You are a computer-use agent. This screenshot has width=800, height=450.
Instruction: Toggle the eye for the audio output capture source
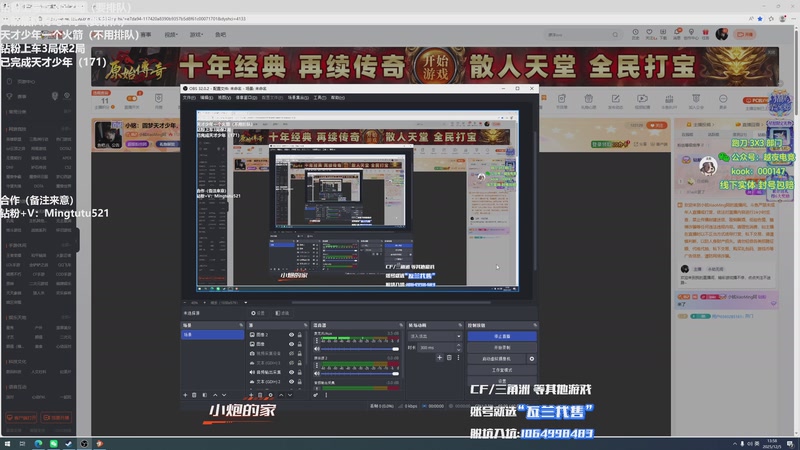[x=291, y=372]
